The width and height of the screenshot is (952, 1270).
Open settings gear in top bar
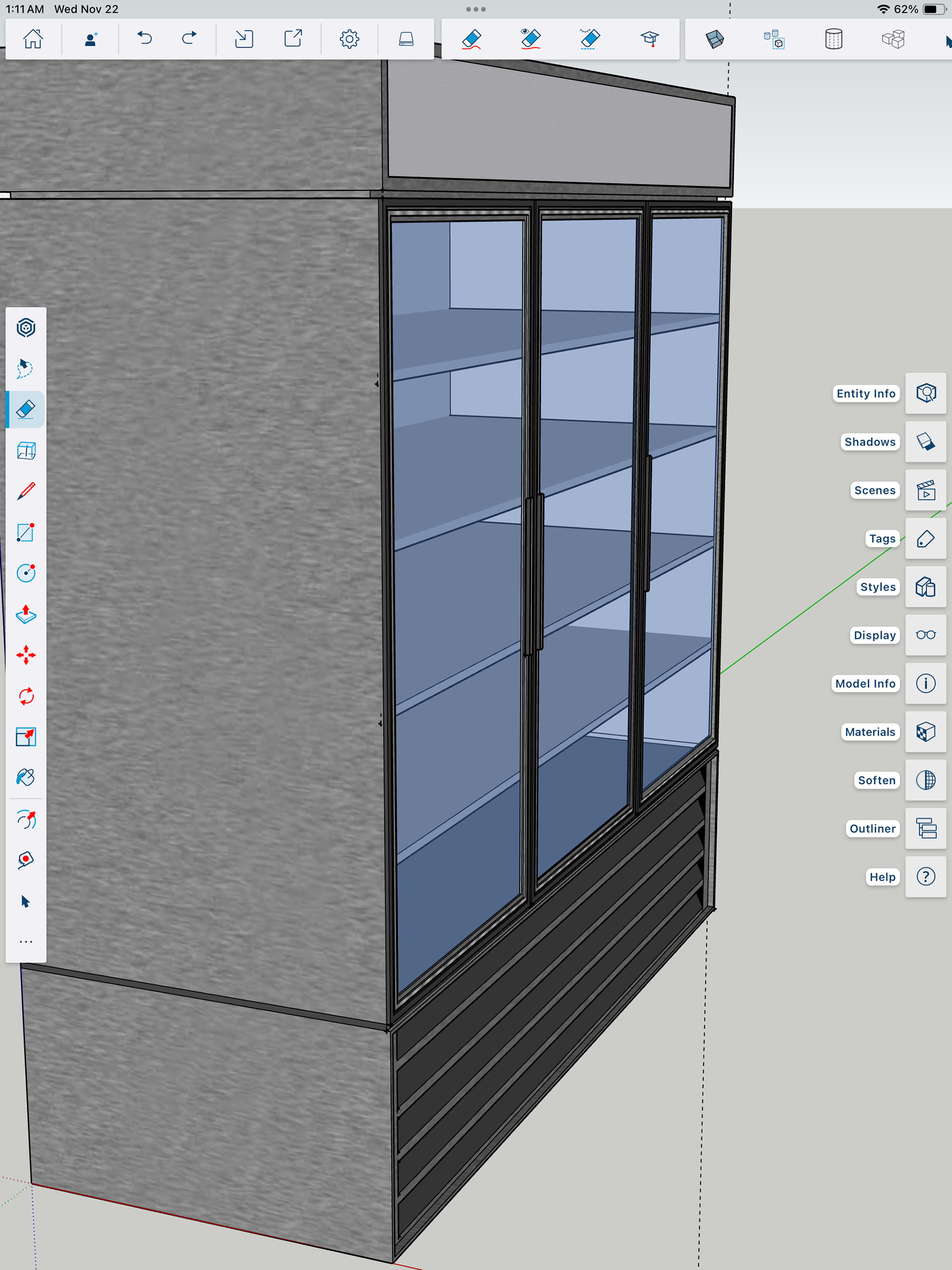pos(349,39)
